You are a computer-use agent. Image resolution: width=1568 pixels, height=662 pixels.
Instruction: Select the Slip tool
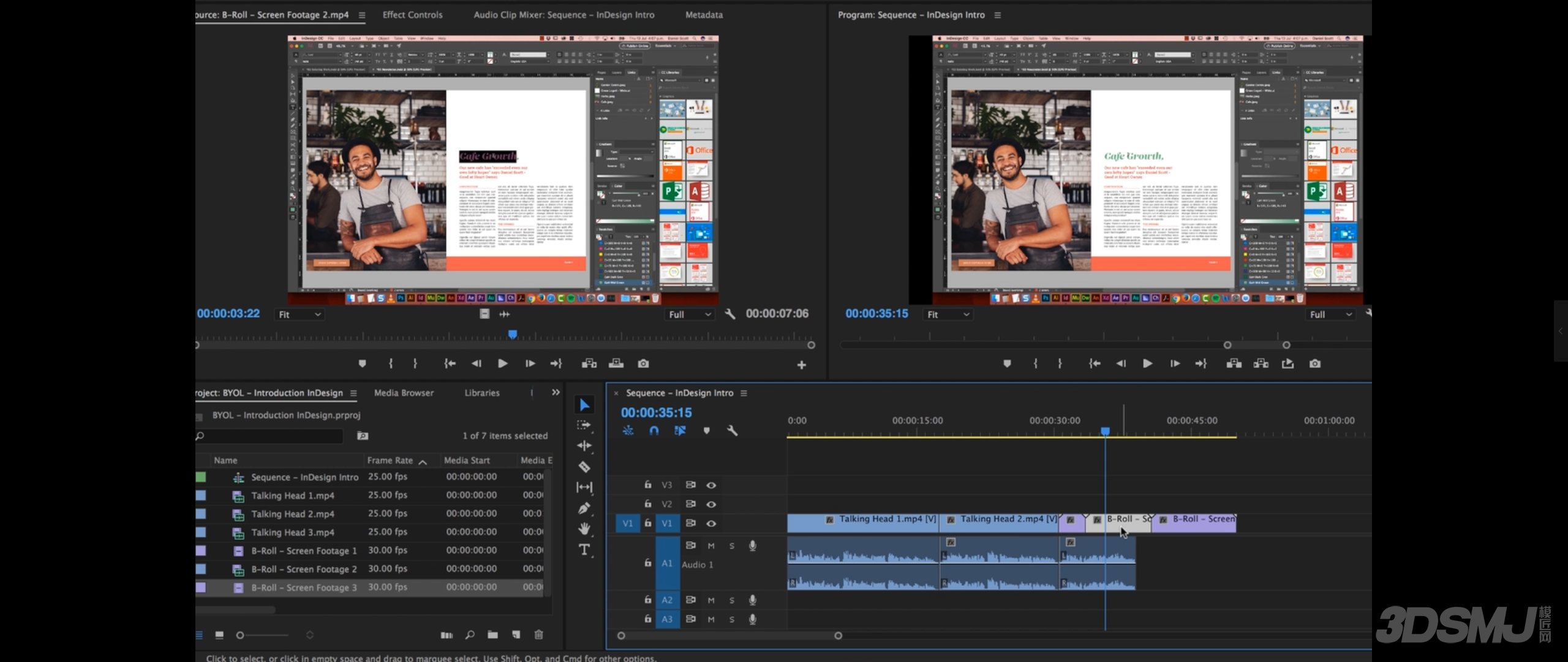tap(584, 487)
